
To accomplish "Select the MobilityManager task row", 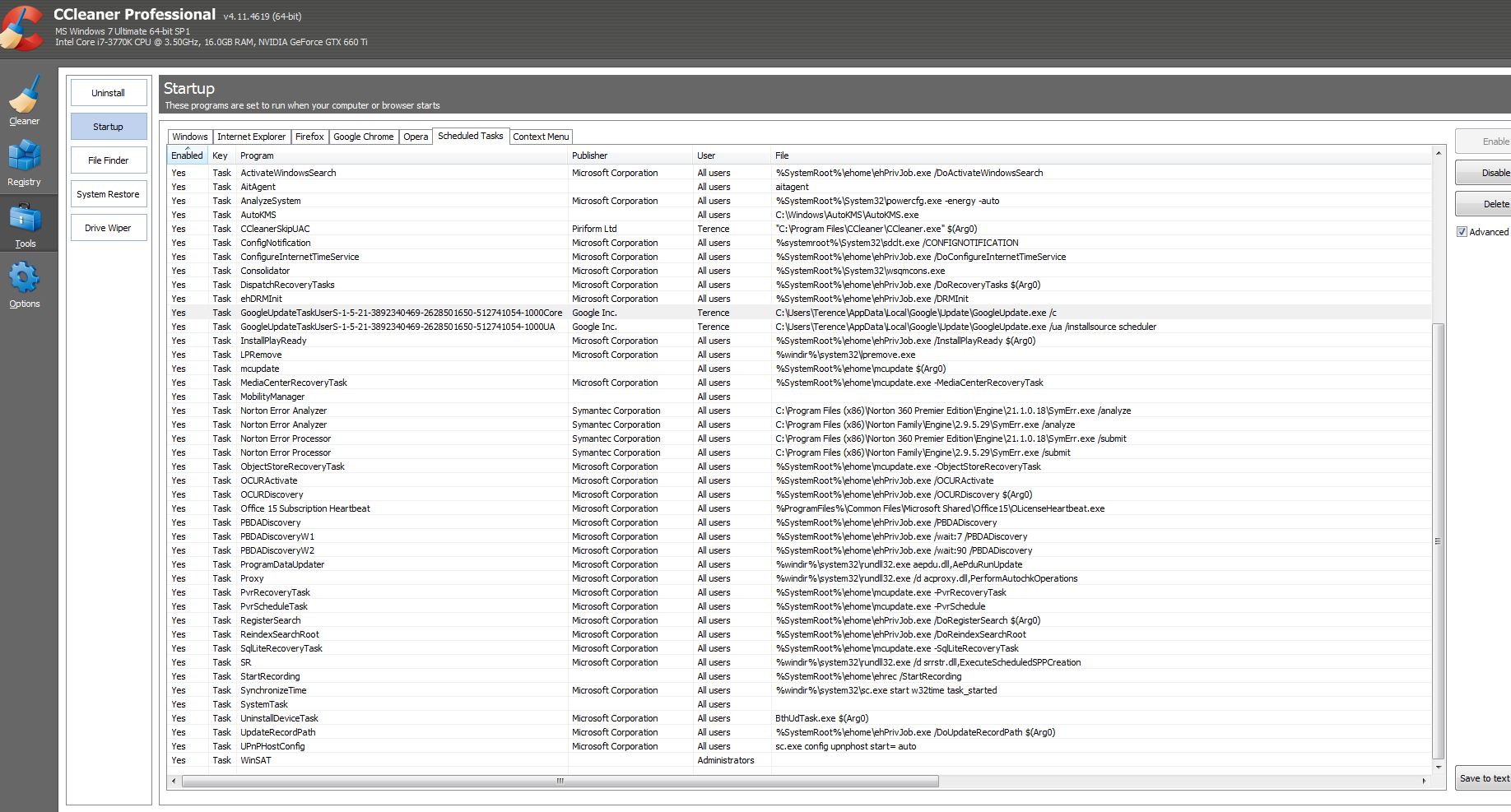I will tap(799, 397).
